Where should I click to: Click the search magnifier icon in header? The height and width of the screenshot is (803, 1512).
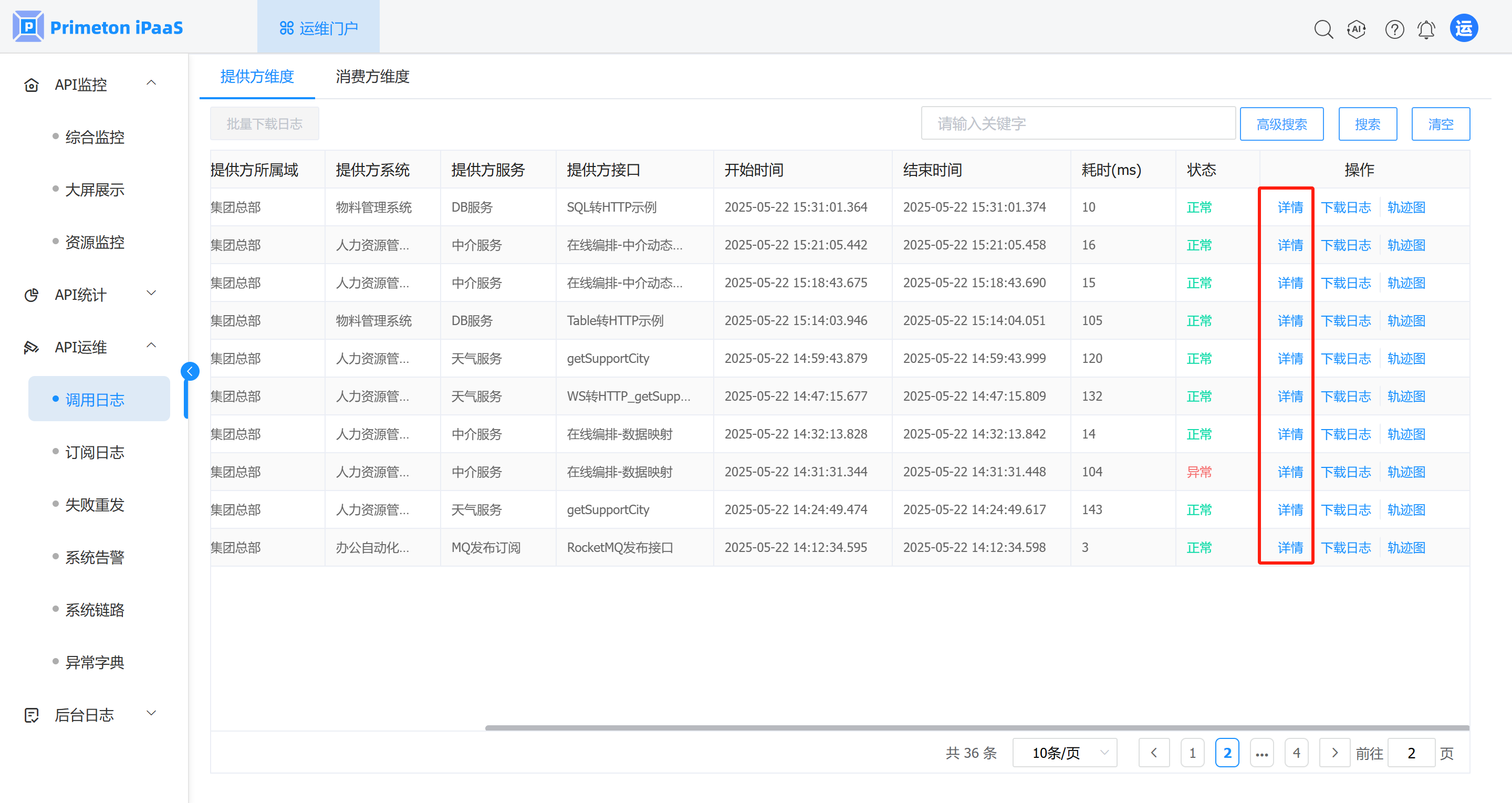(1323, 29)
